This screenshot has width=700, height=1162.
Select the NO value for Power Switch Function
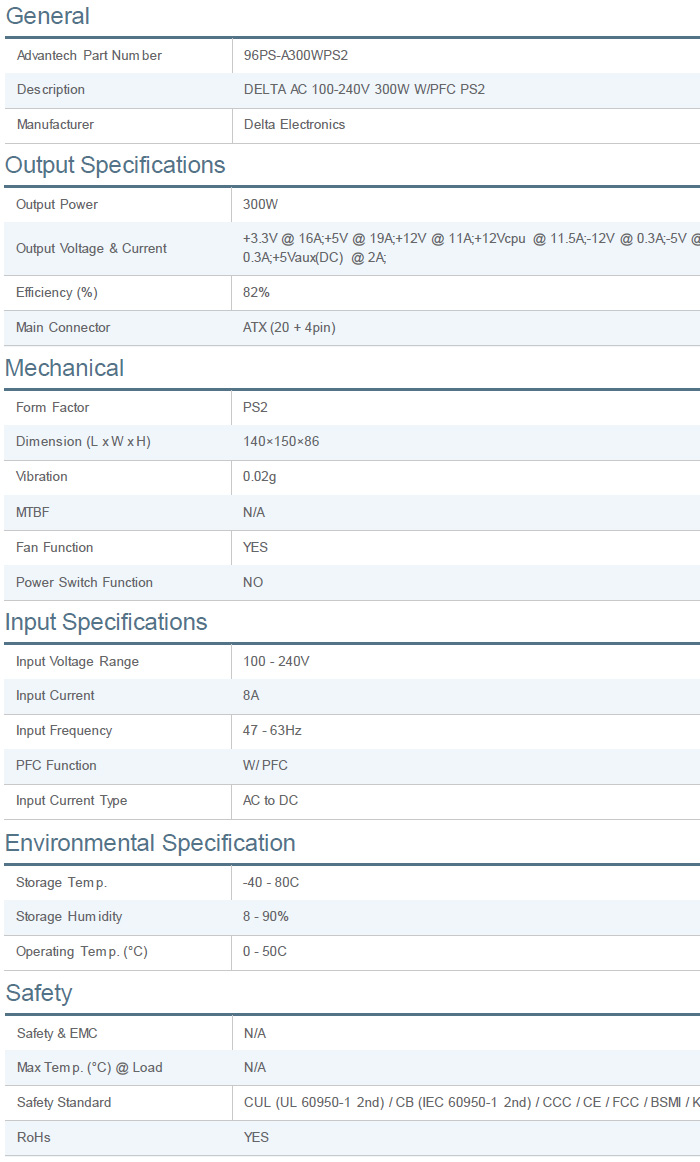[x=253, y=583]
